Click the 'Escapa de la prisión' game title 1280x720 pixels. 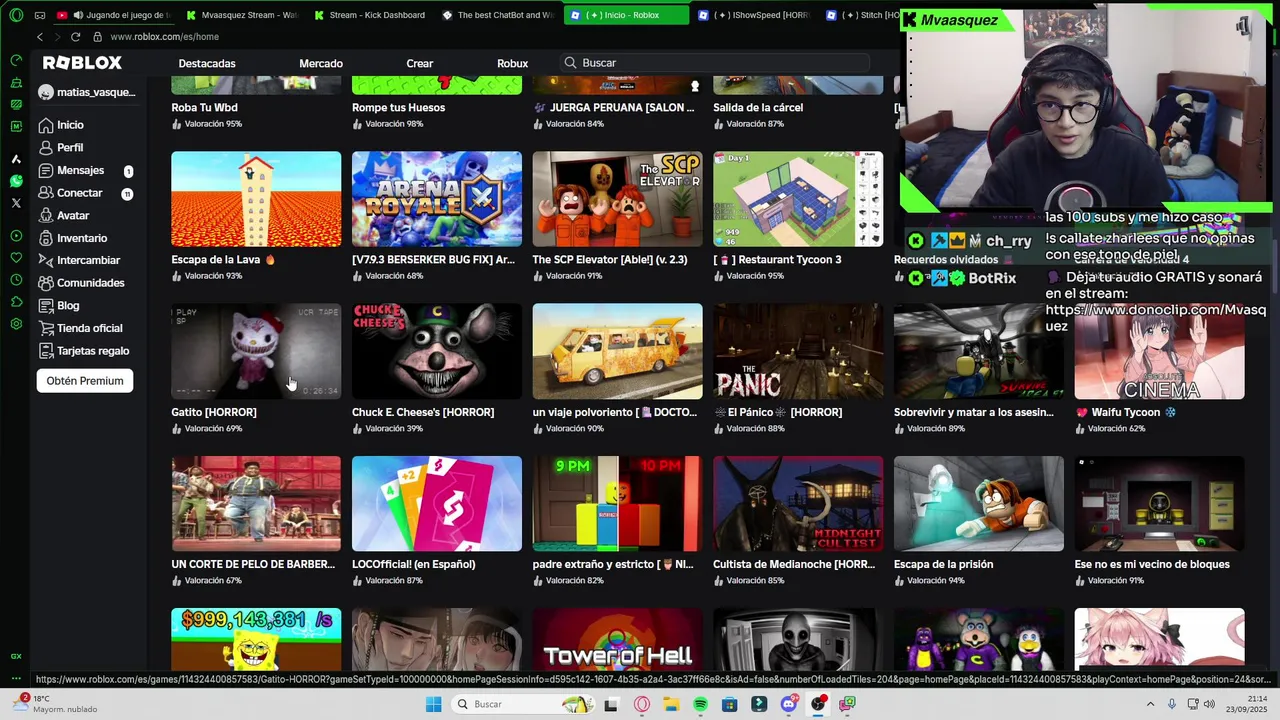coord(943,564)
